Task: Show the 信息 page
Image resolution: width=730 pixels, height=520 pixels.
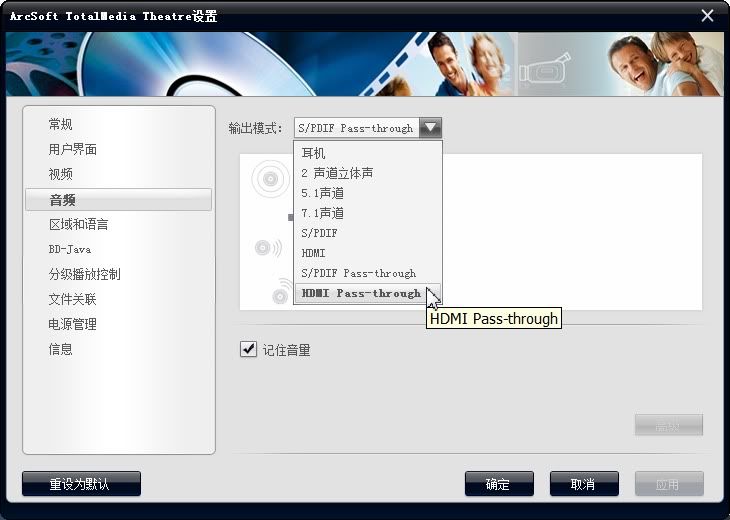Action: (x=61, y=349)
